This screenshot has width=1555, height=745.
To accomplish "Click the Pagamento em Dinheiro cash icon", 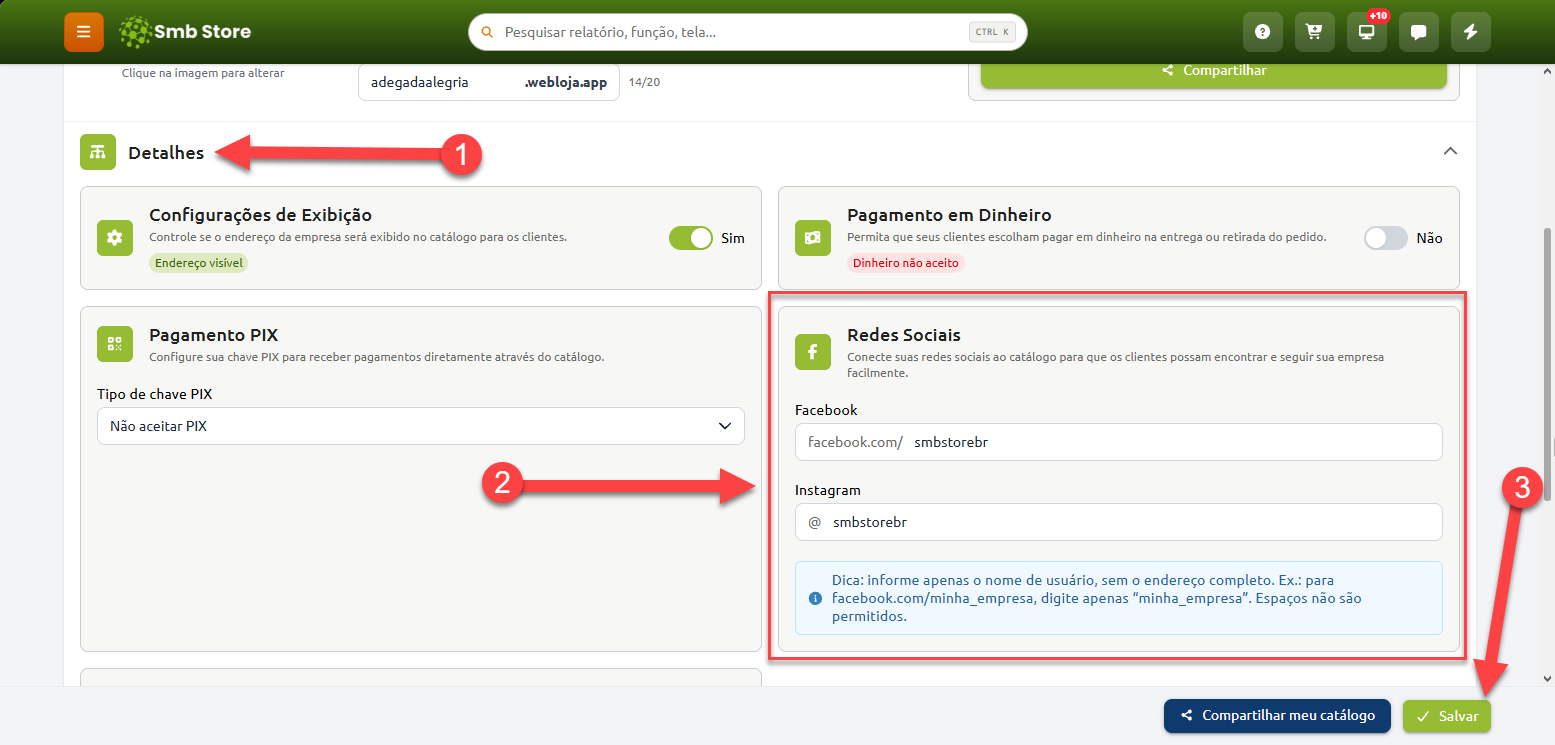I will [813, 238].
